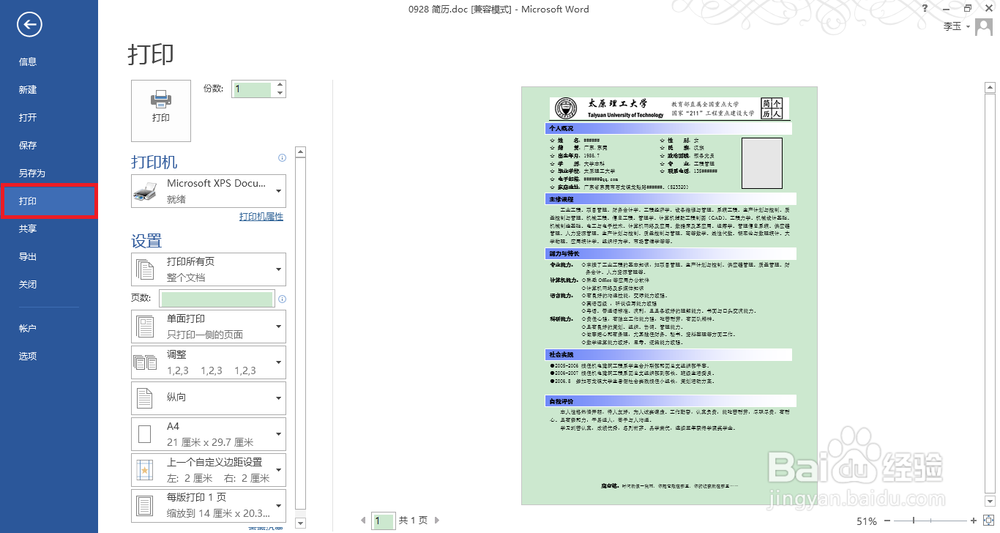Go to next preview page

pyautogui.click(x=438, y=521)
